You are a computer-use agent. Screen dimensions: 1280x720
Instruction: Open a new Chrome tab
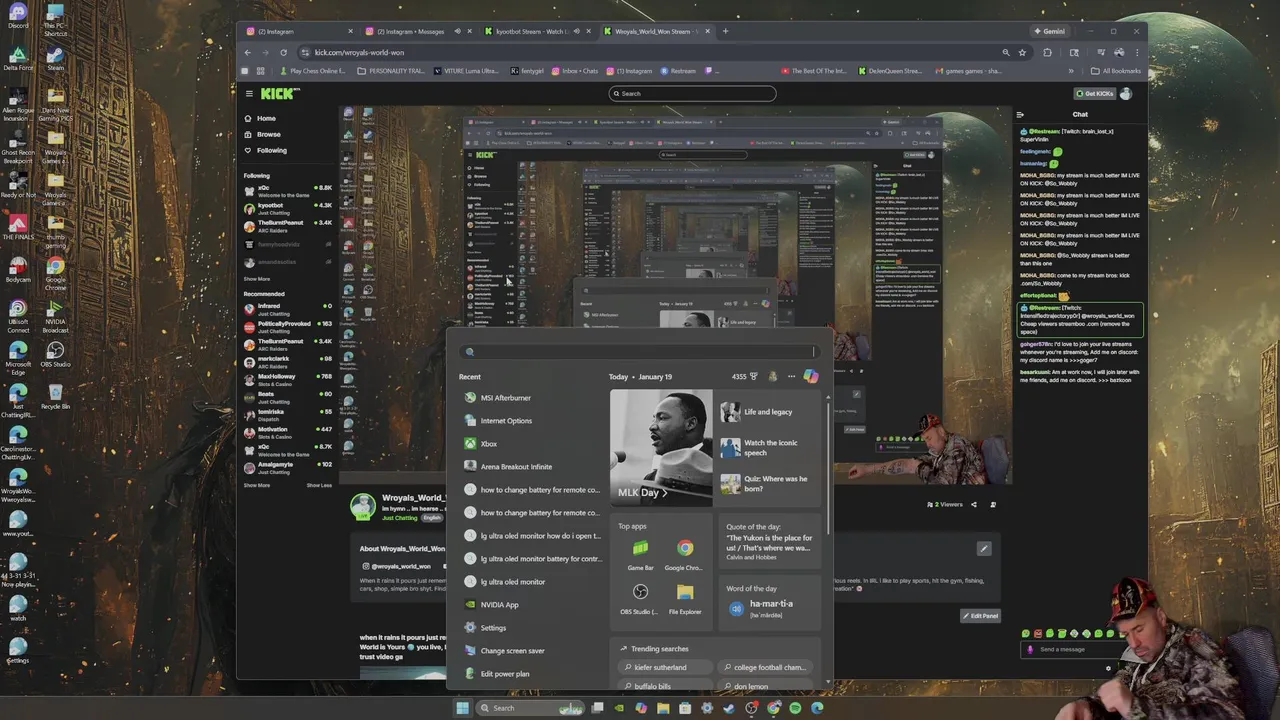(x=726, y=31)
